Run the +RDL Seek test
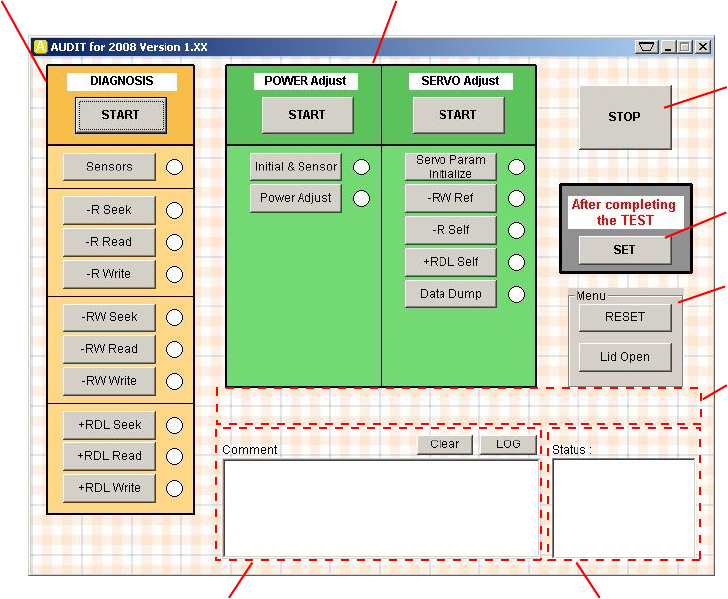The height and width of the screenshot is (599, 728). click(109, 425)
